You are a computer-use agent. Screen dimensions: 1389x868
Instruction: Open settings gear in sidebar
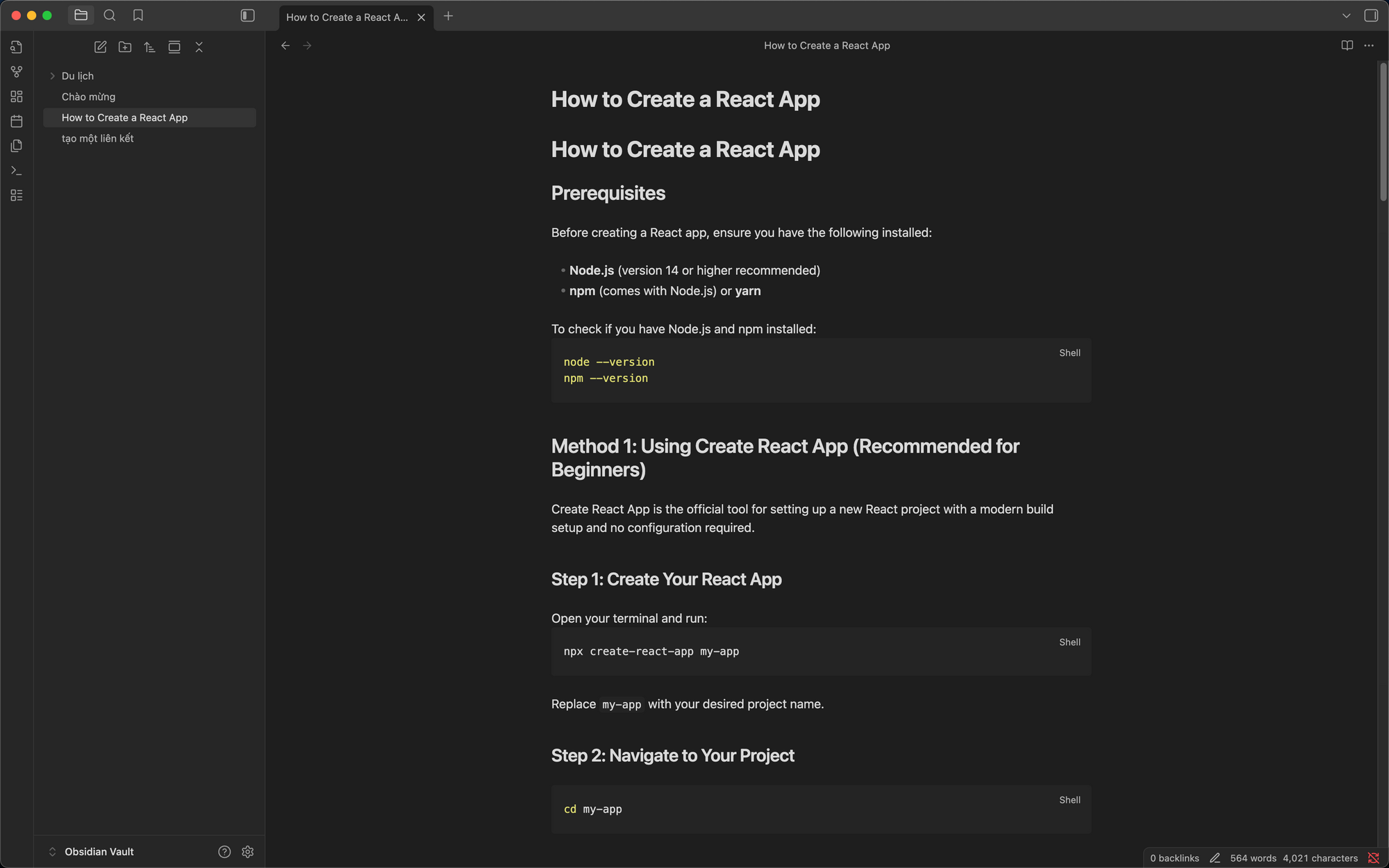tap(248, 851)
